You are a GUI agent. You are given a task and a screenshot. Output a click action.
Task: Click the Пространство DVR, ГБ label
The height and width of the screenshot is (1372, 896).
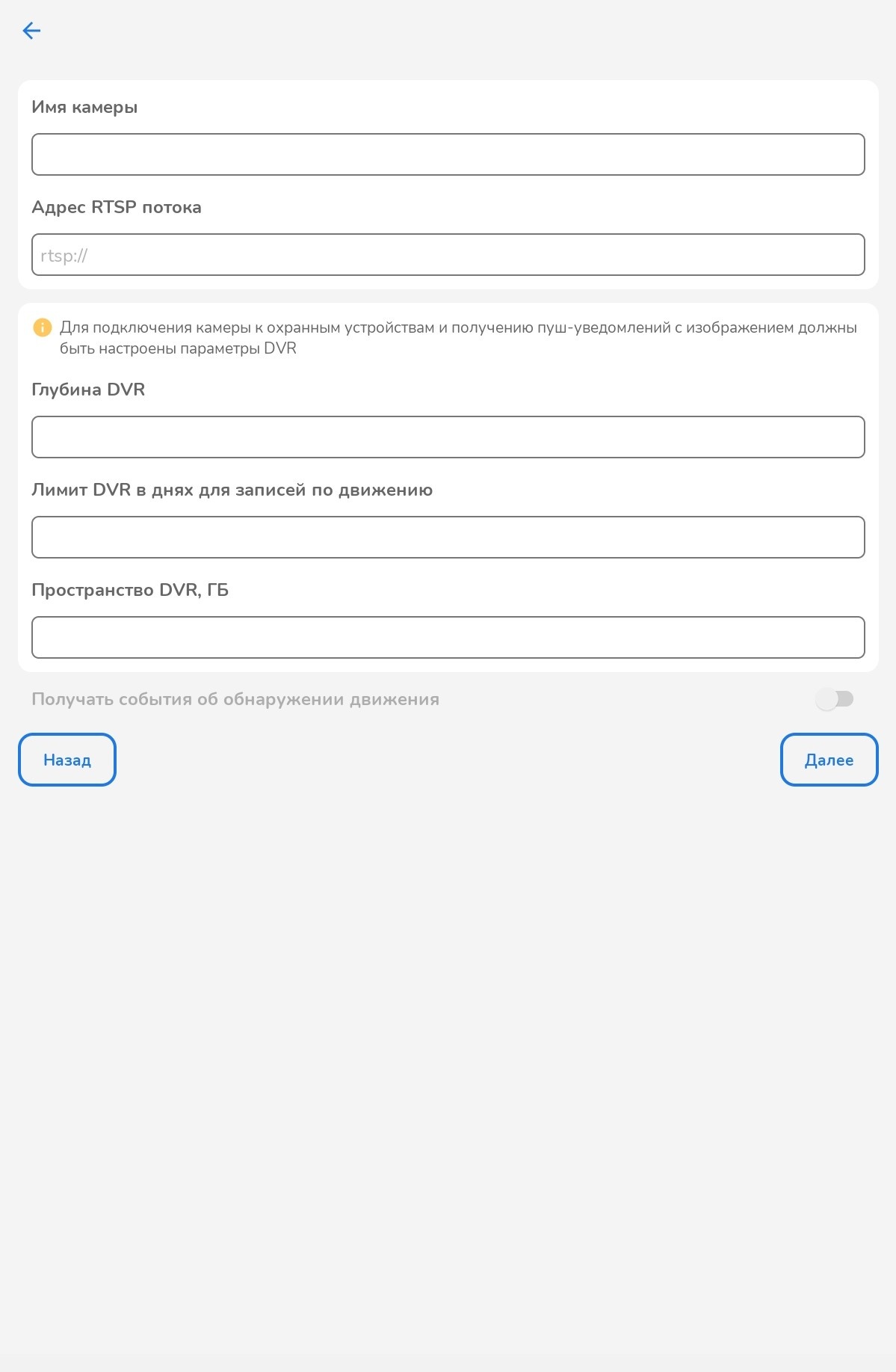pos(130,591)
